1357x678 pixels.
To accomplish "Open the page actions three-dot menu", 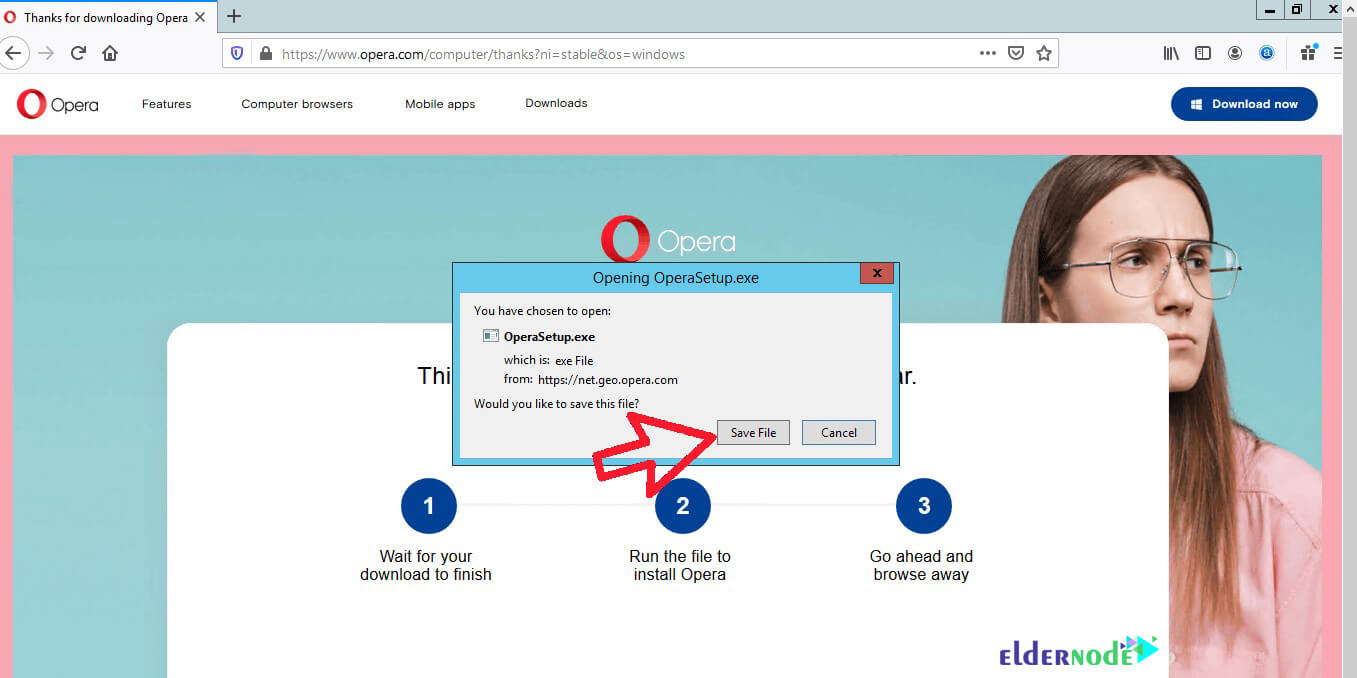I will tap(987, 53).
